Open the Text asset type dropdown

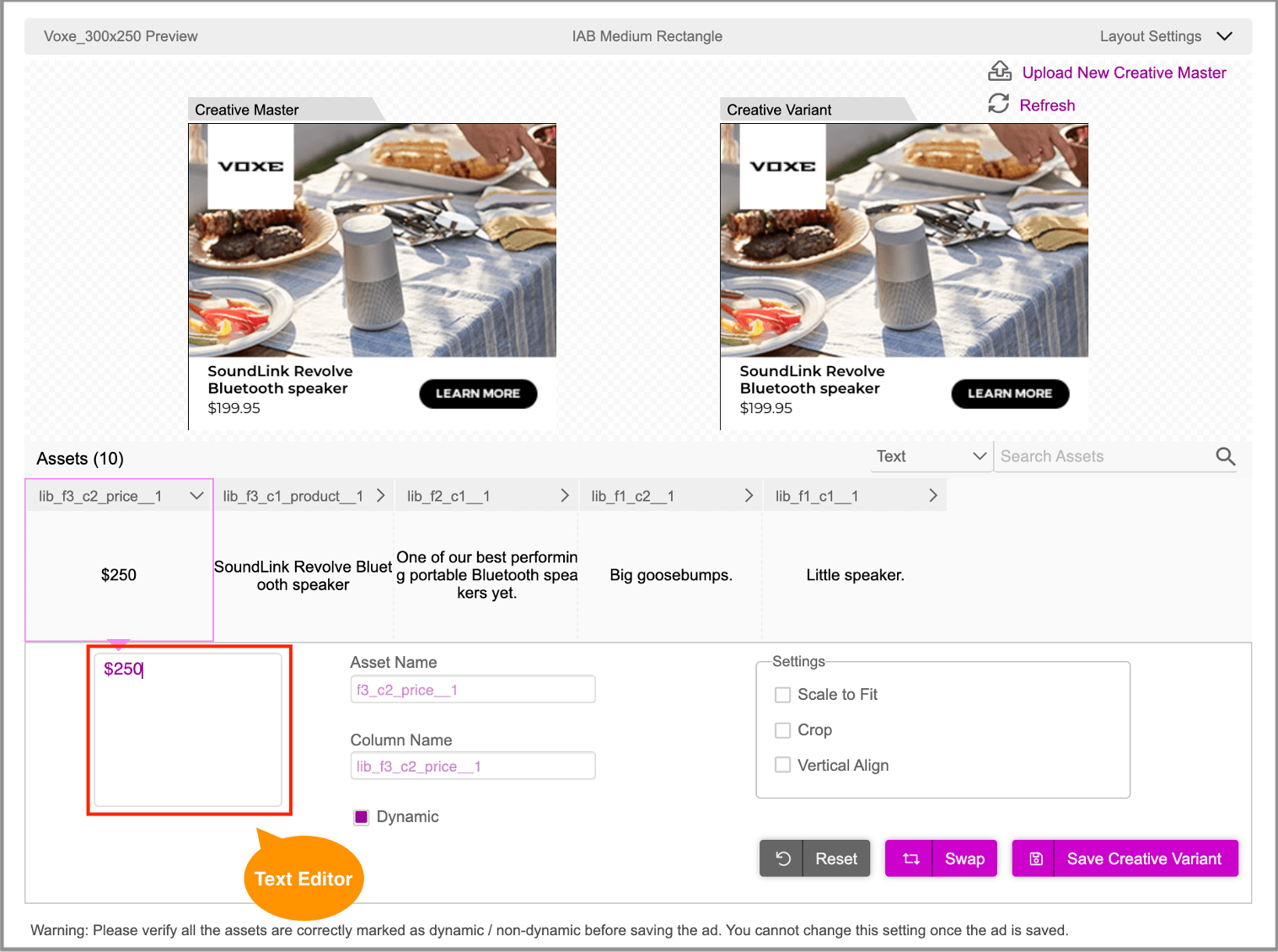(931, 456)
